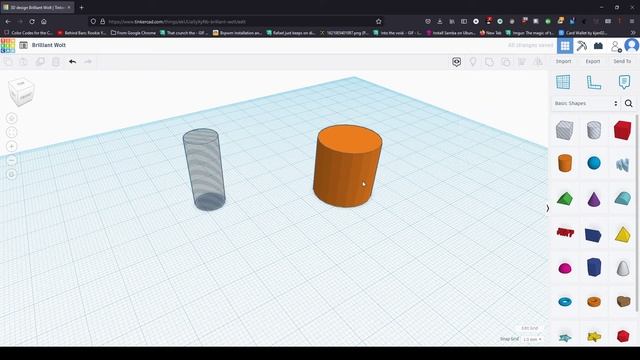
Task: Switch to Bricks mode
Action: click(598, 46)
